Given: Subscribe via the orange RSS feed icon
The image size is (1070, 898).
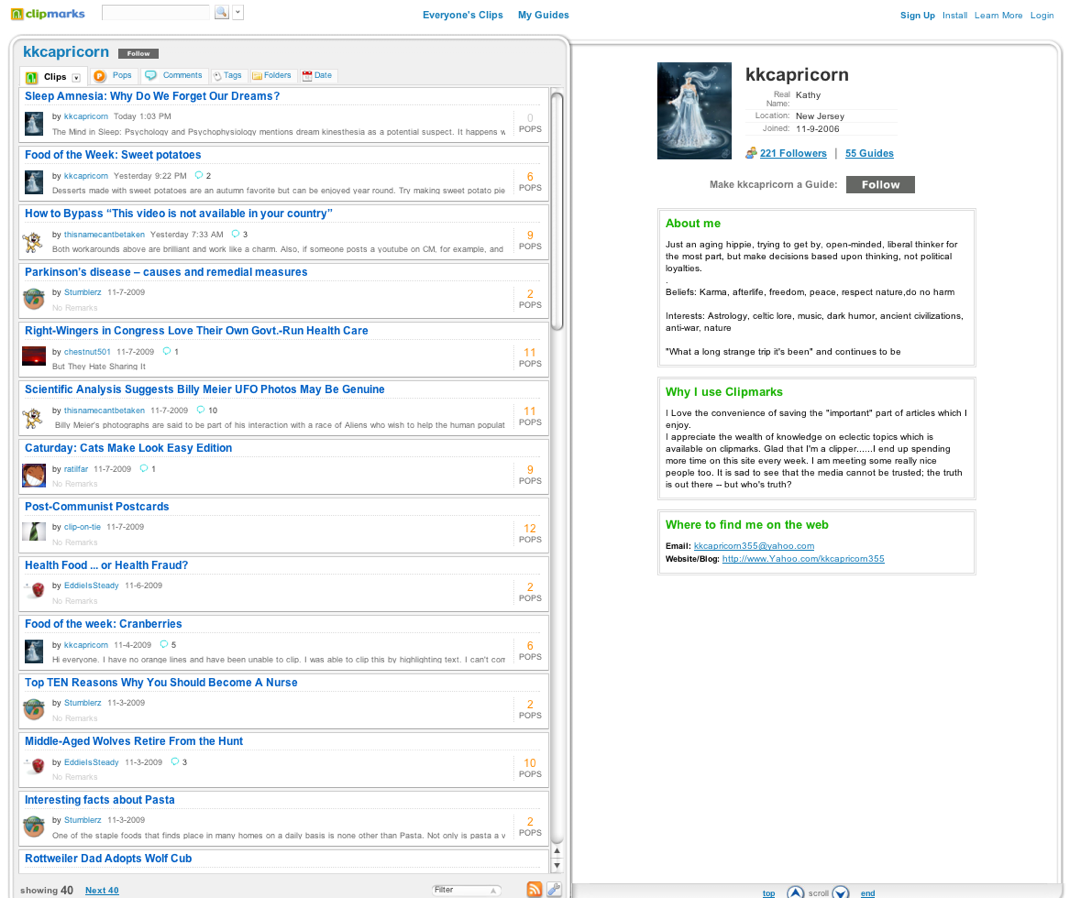Looking at the screenshot, I should 534,889.
